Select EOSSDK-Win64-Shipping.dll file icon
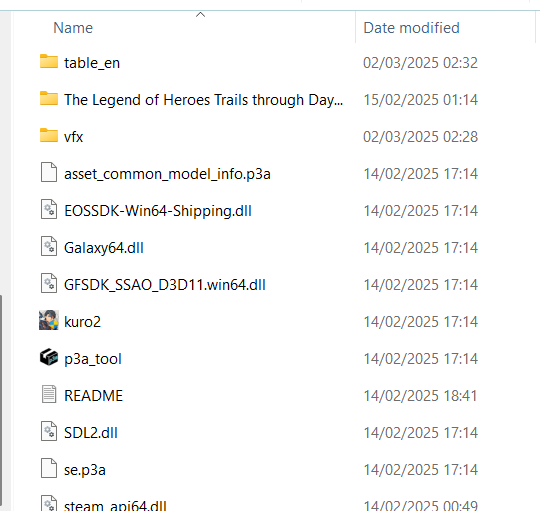This screenshot has width=540, height=511. (49, 209)
